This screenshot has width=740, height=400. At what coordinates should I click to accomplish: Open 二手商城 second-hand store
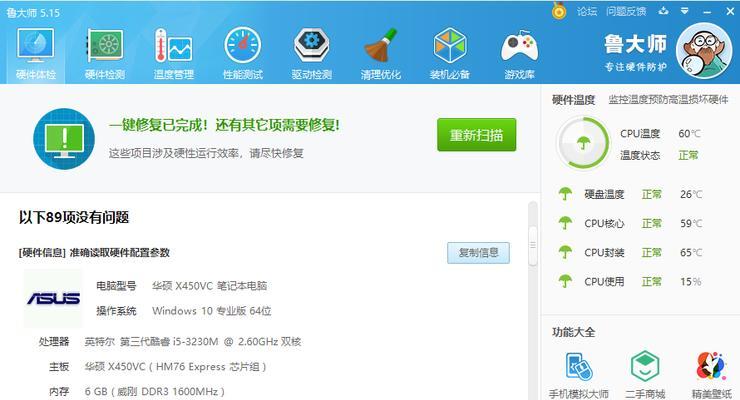(645, 375)
